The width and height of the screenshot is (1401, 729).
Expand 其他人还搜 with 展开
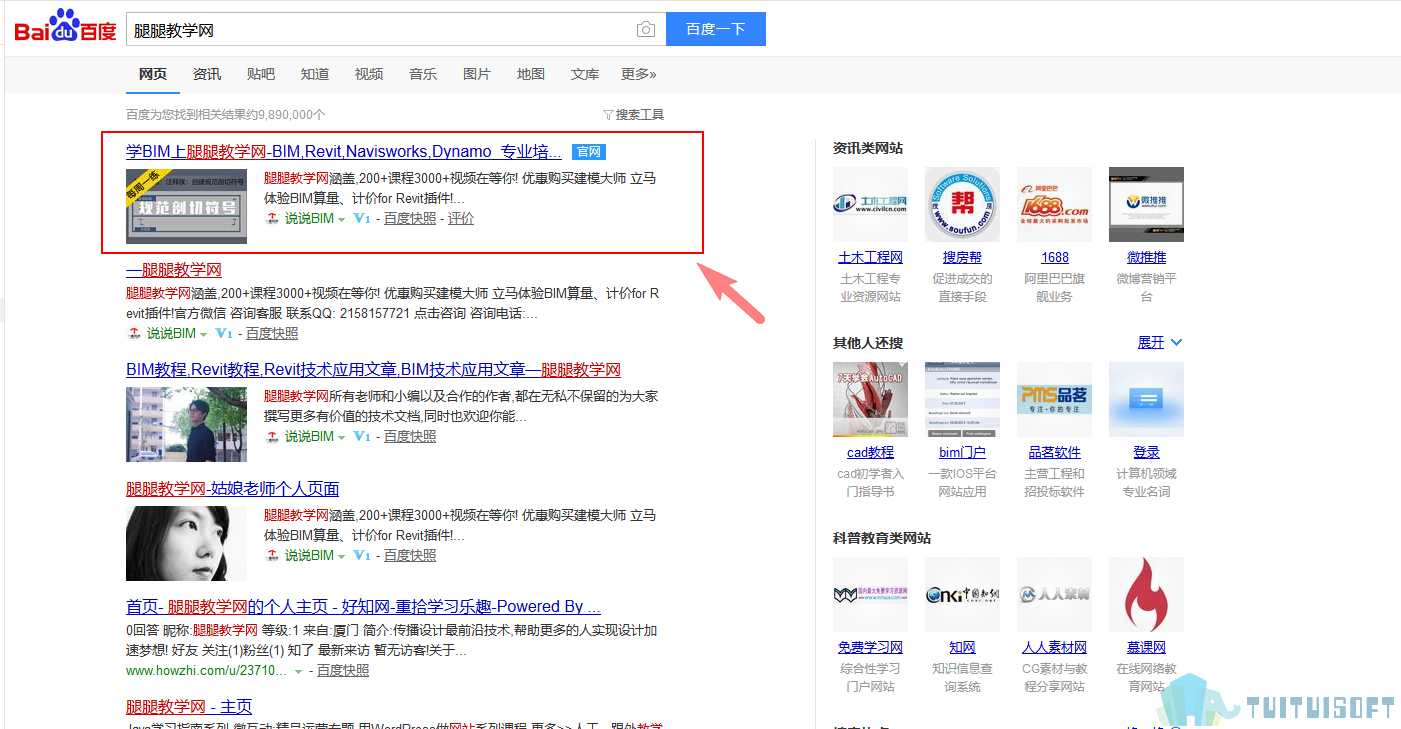[1160, 342]
